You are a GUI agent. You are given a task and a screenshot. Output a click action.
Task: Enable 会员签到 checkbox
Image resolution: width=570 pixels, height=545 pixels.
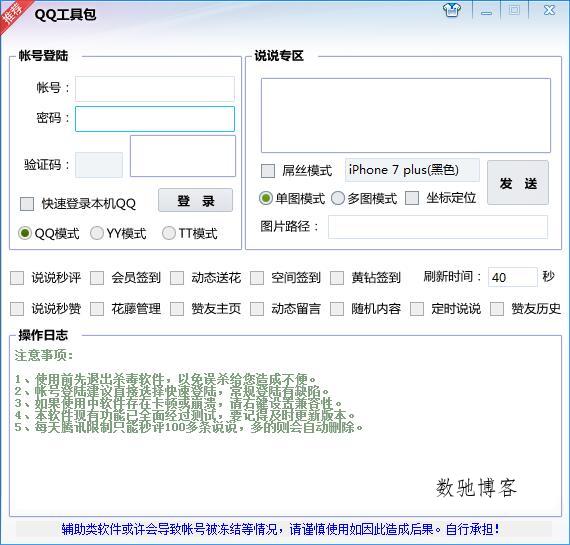click(97, 278)
